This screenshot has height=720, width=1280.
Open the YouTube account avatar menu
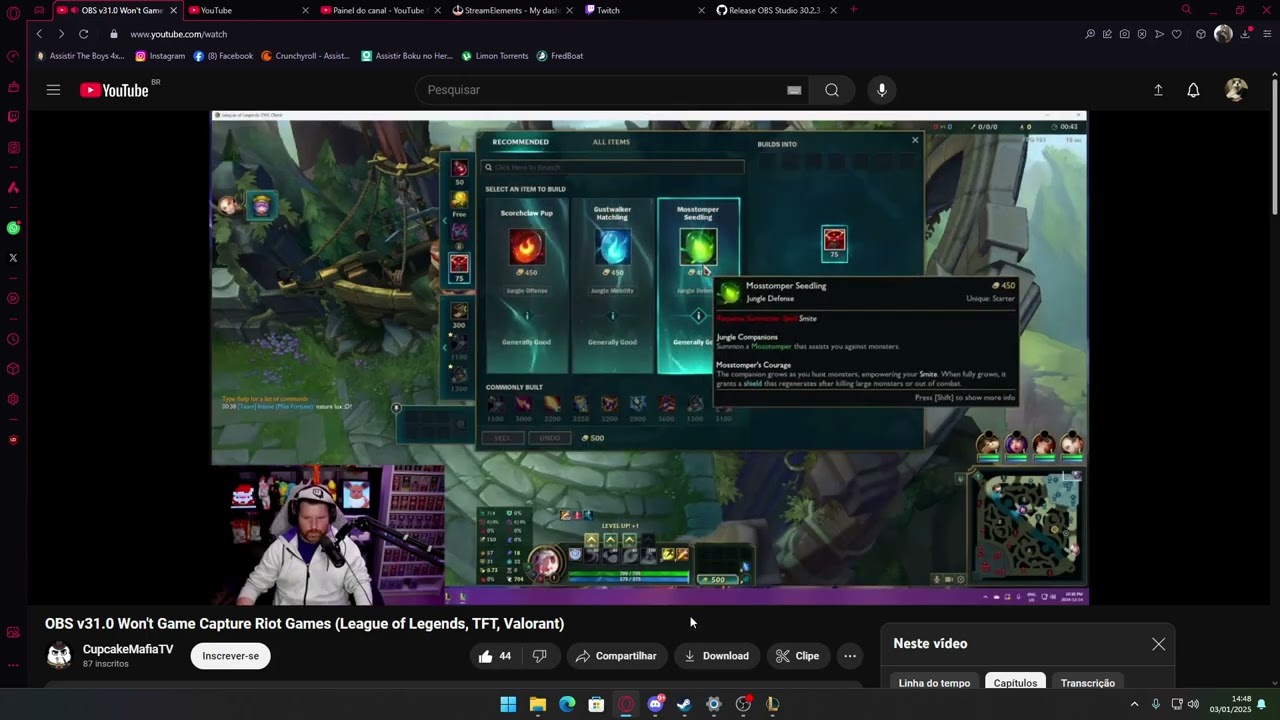click(x=1236, y=90)
